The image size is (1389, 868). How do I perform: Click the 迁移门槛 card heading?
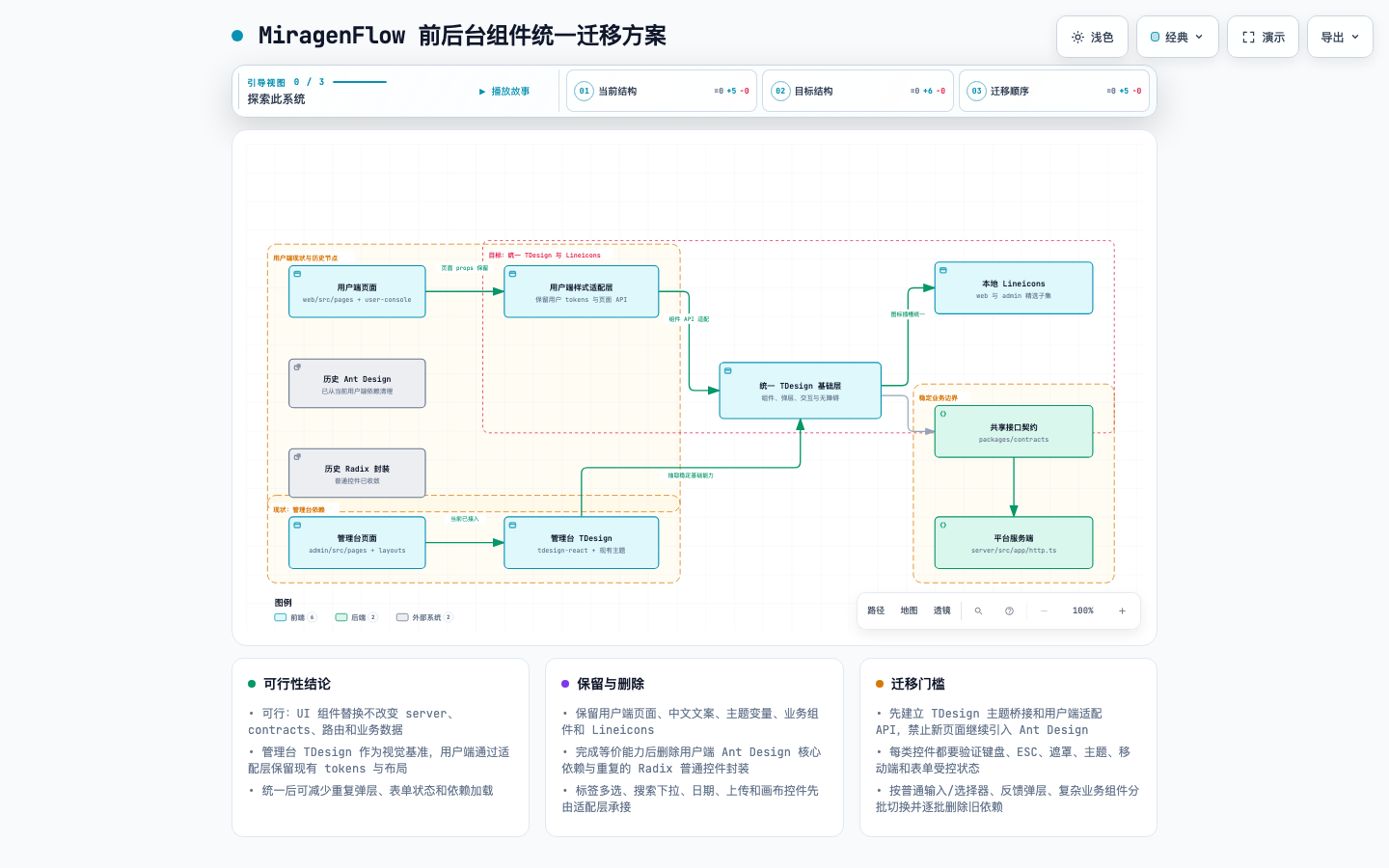917,684
